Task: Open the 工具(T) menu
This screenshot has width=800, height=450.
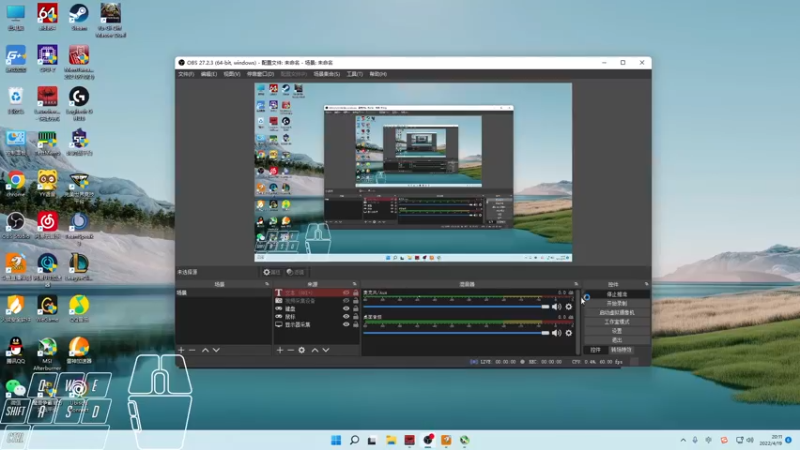Action: [x=353, y=74]
